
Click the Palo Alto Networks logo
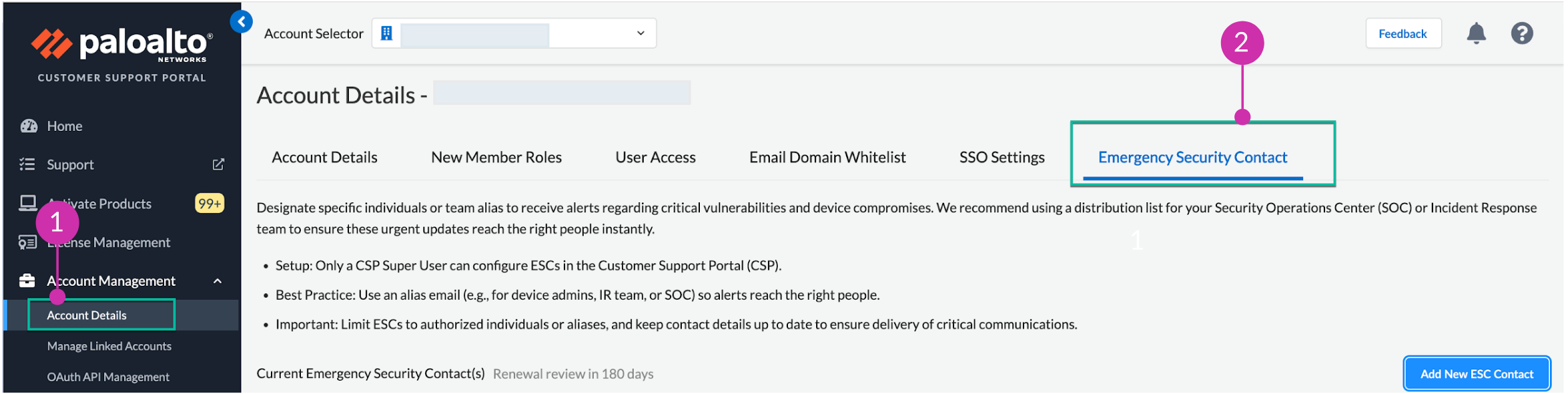coord(121,44)
